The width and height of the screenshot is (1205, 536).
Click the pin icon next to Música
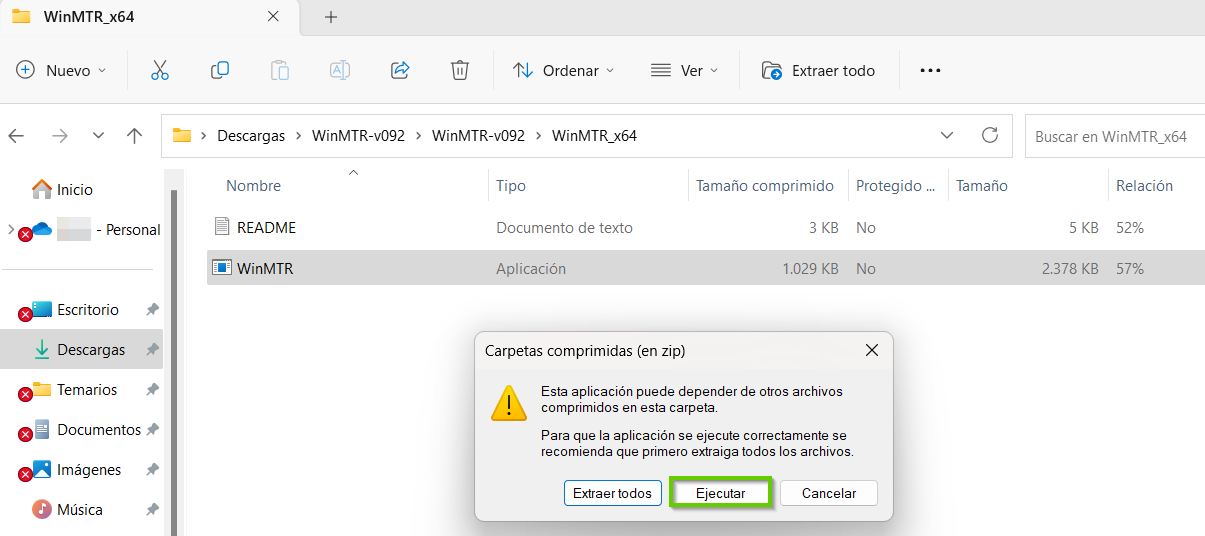click(152, 510)
